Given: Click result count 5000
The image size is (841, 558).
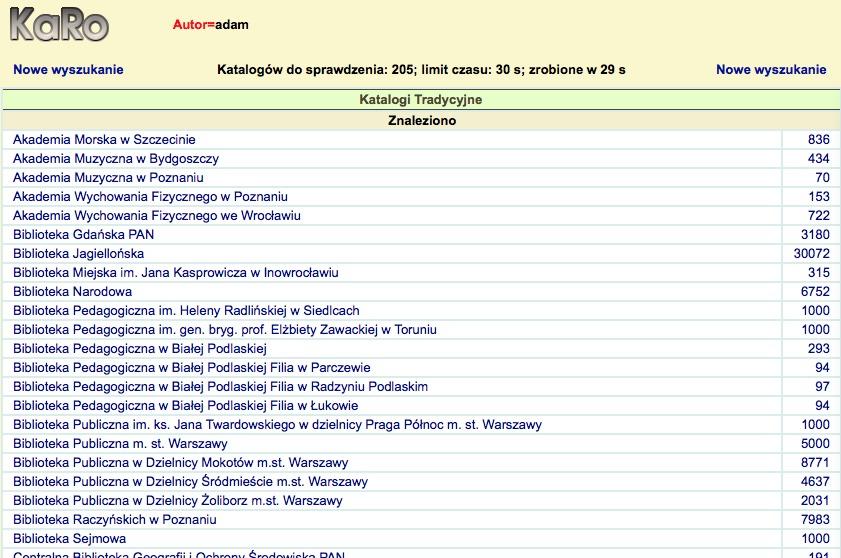Looking at the screenshot, I should (x=815, y=444).
